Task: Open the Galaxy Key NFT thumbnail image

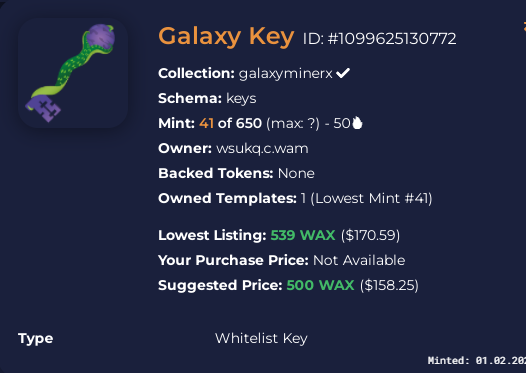Action: click(x=73, y=73)
